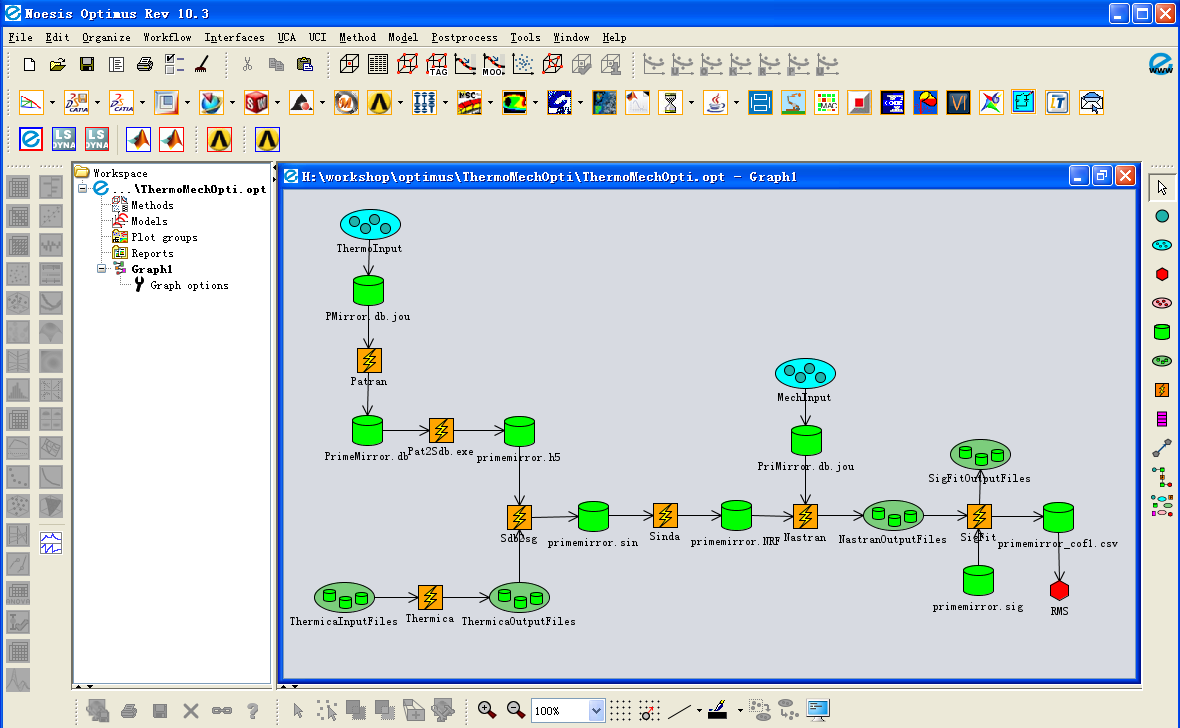Click the New file icon
The image size is (1180, 728).
click(x=29, y=65)
